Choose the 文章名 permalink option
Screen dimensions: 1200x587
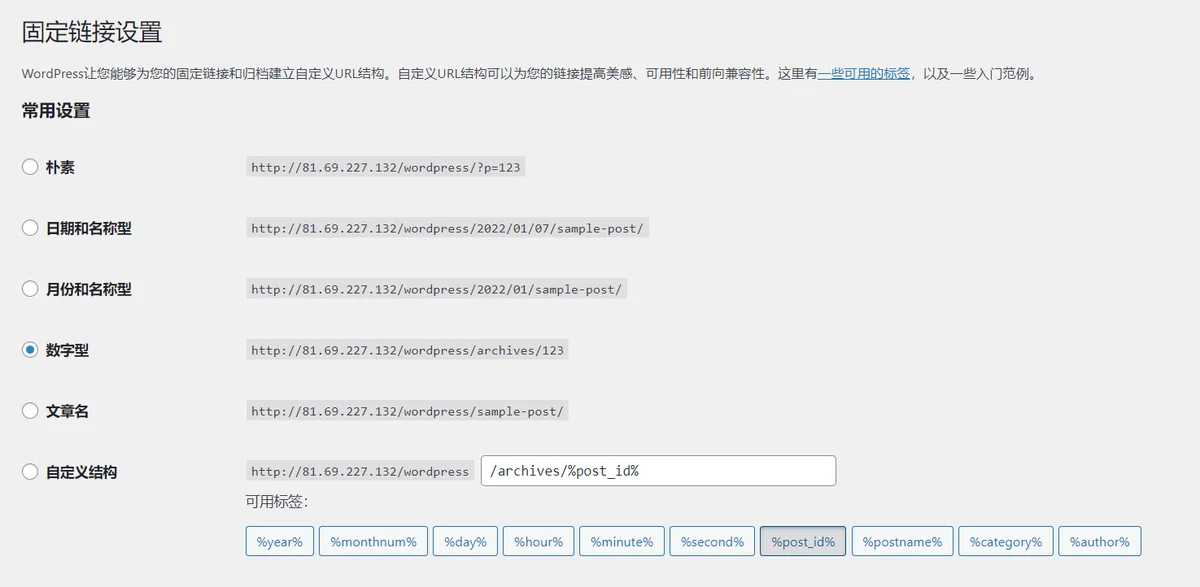tap(30, 411)
